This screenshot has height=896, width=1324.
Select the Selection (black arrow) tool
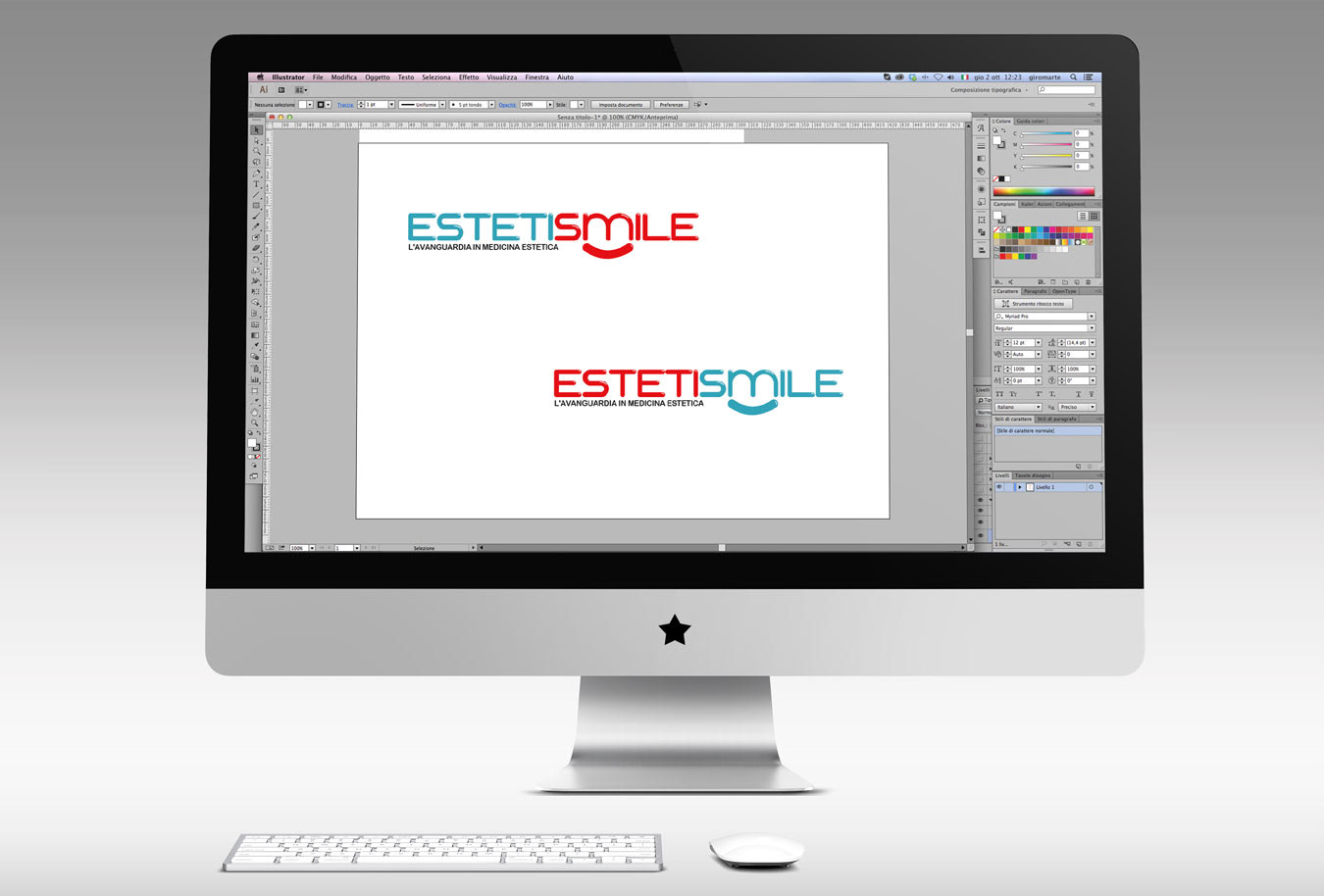pos(256,129)
